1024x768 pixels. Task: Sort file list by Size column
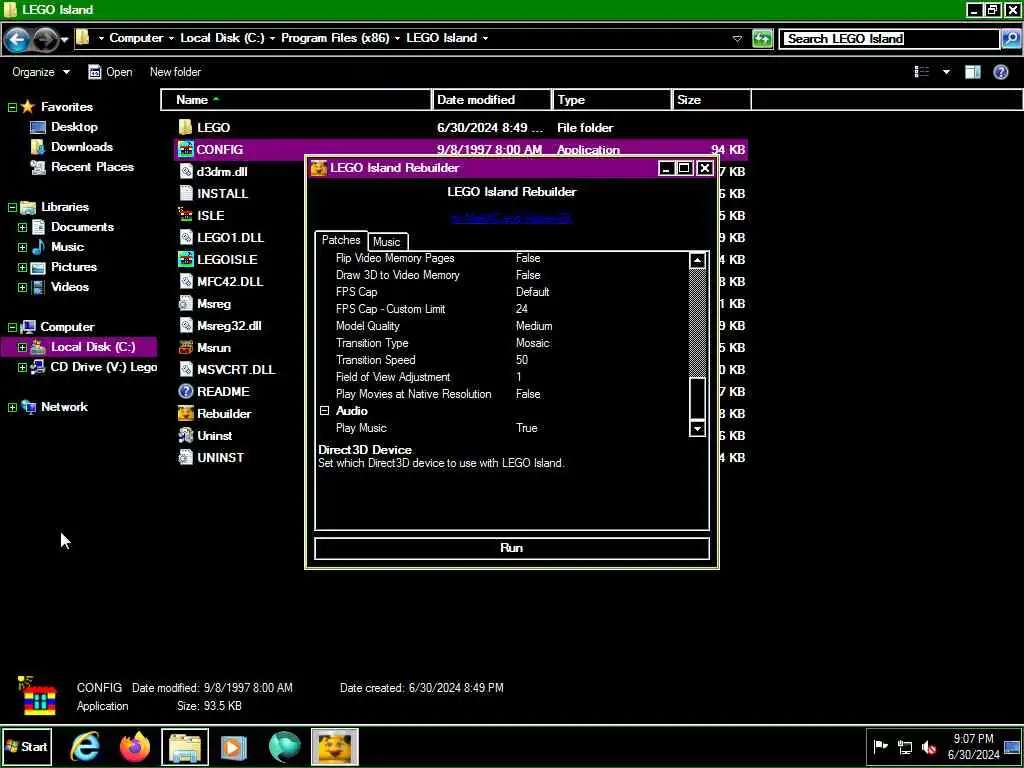click(x=711, y=100)
